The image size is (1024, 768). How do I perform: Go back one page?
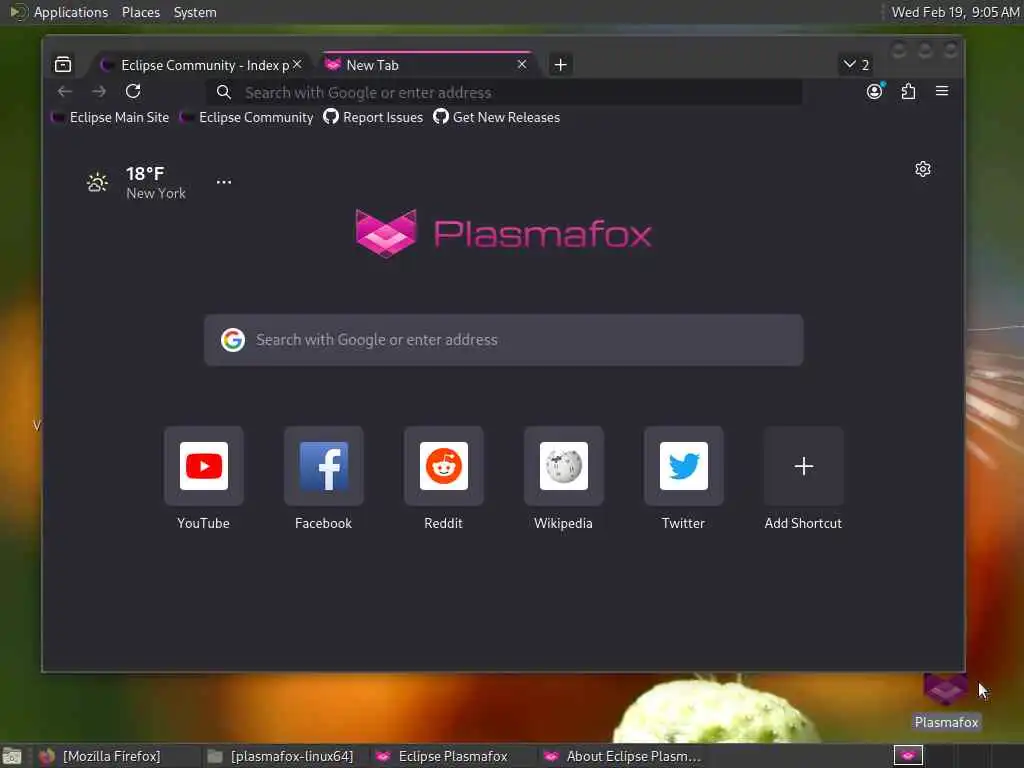click(x=64, y=91)
